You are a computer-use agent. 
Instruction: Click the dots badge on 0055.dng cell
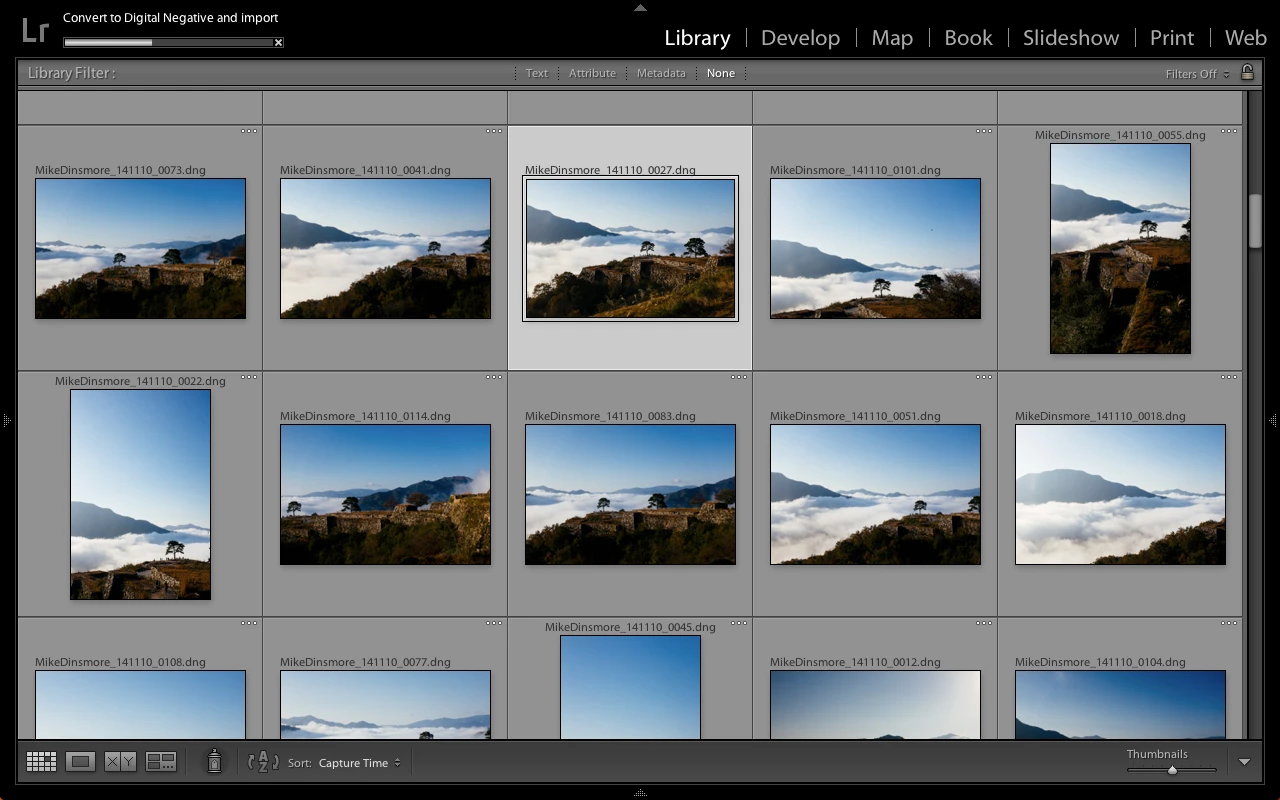[1229, 131]
